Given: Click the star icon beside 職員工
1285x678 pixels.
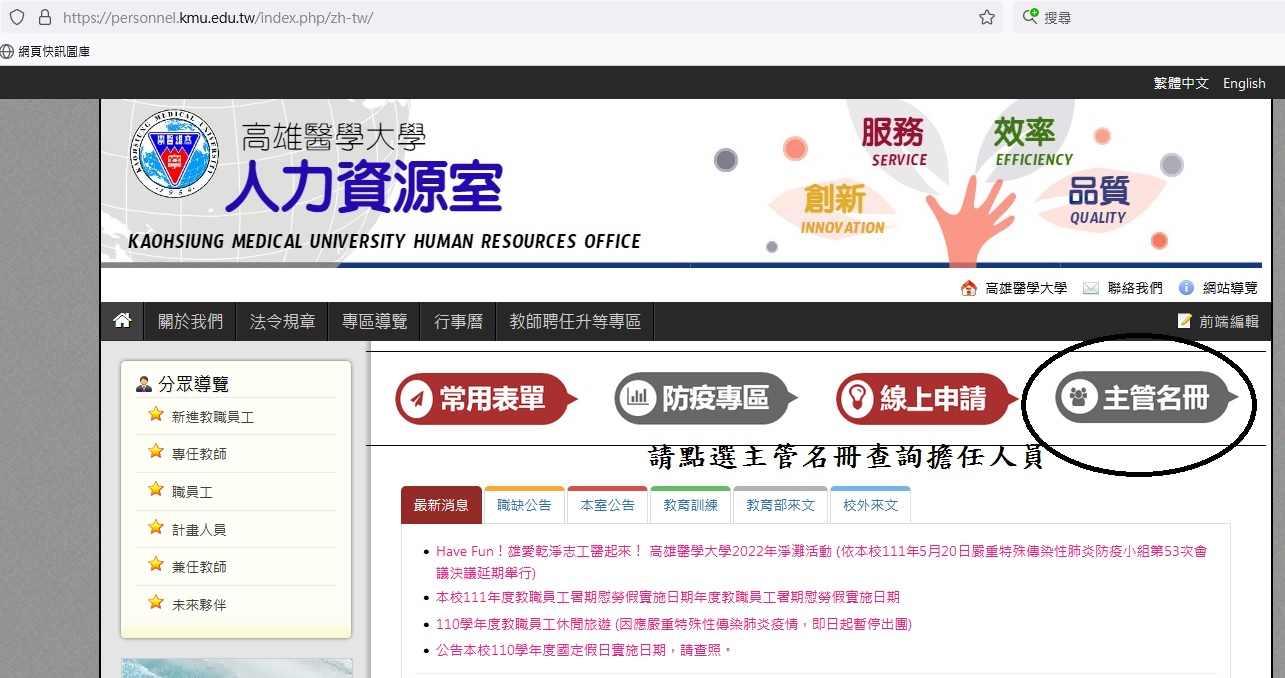Looking at the screenshot, I should tap(156, 489).
